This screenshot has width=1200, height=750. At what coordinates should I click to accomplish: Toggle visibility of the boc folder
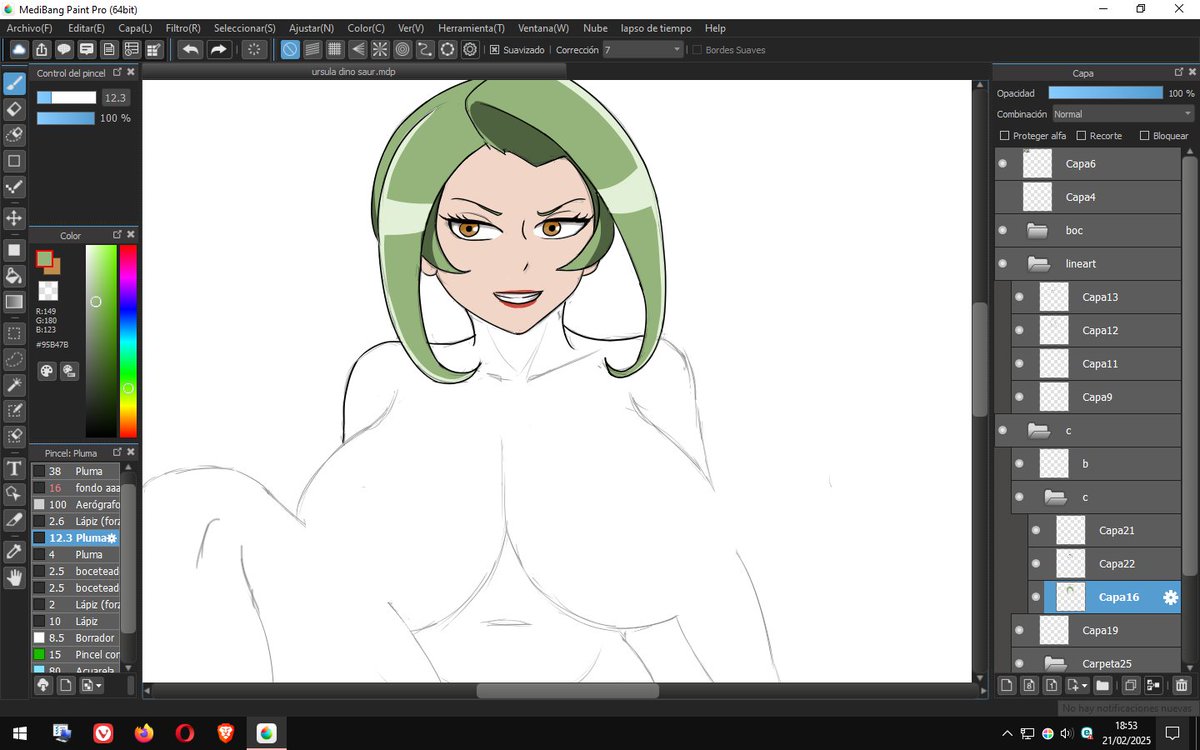[1003, 230]
